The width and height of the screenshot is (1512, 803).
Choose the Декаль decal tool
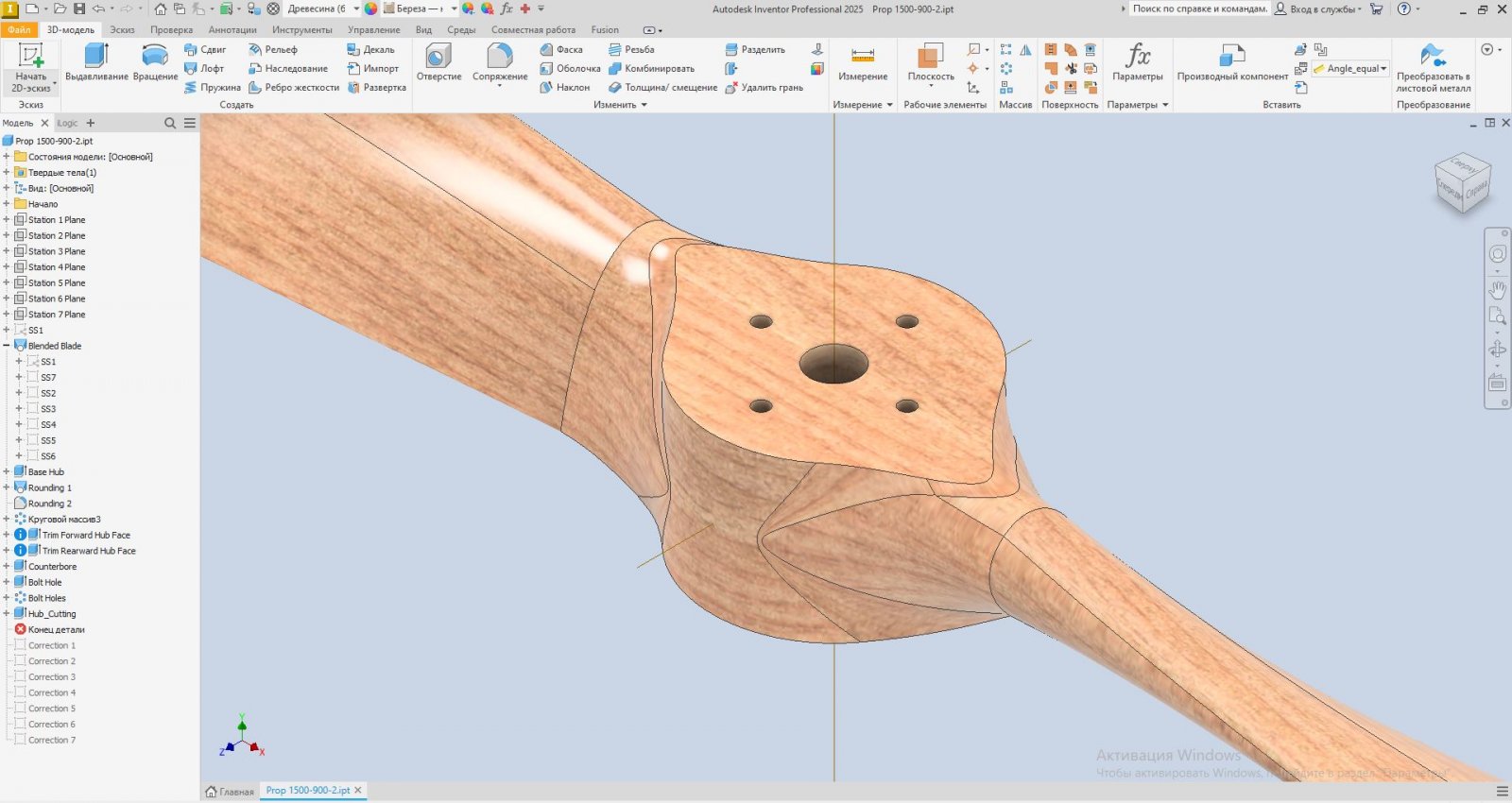coord(370,49)
